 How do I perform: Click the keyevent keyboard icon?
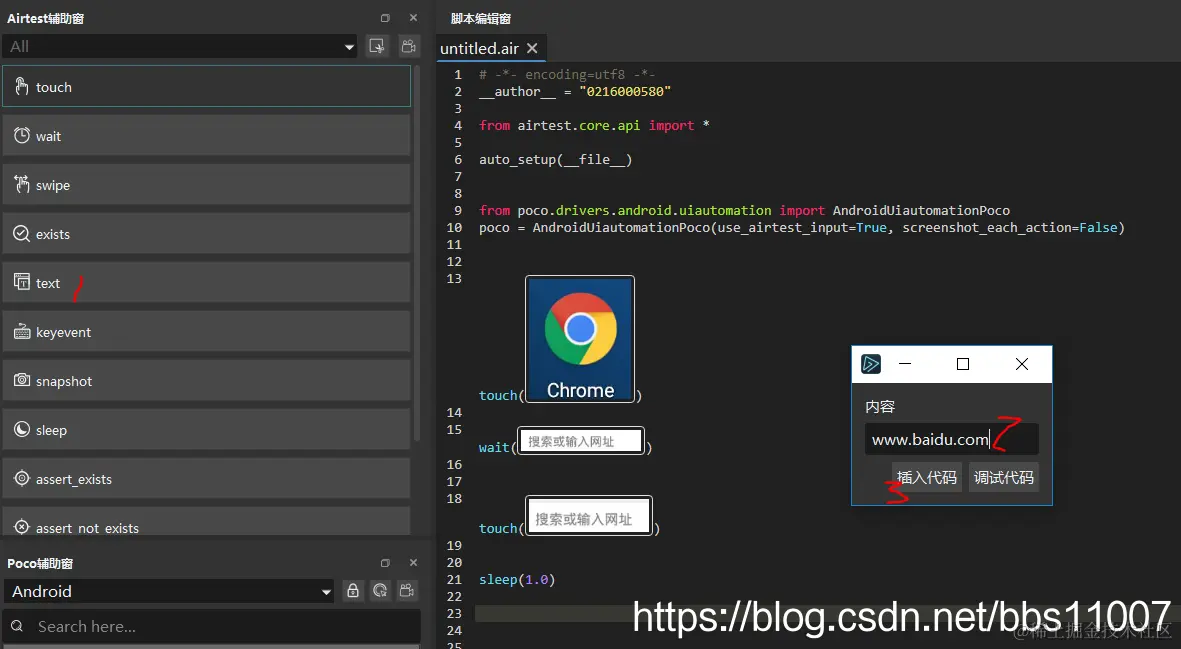click(x=22, y=332)
